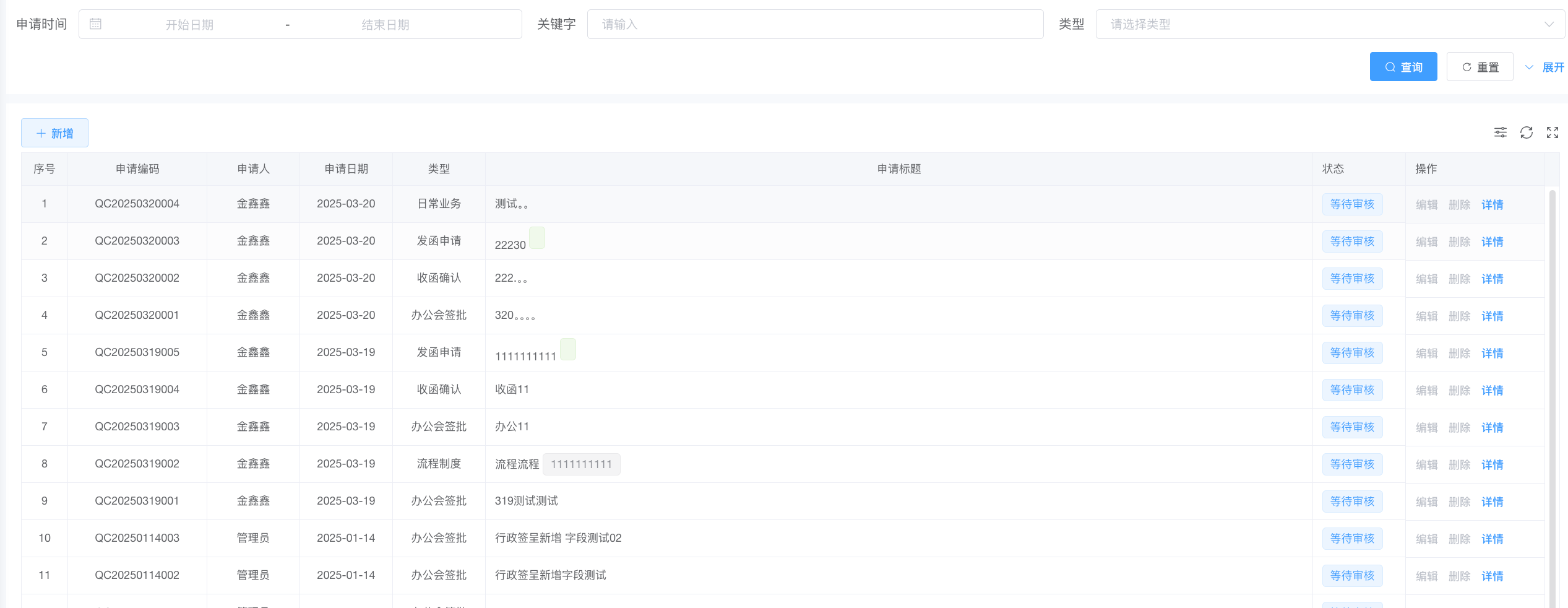This screenshot has height=608, width=1568.
Task: Click the gray 1111111111 tag in row 8
Action: coord(581,464)
